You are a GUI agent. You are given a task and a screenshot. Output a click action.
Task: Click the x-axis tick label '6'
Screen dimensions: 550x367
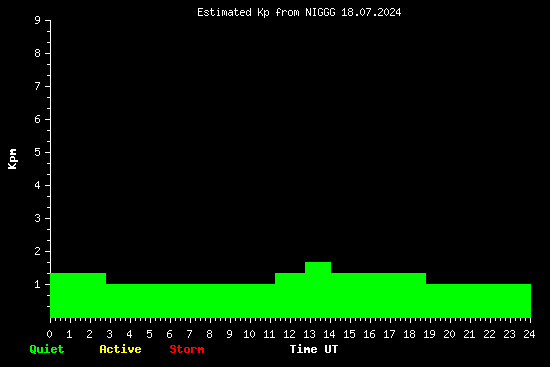169,334
